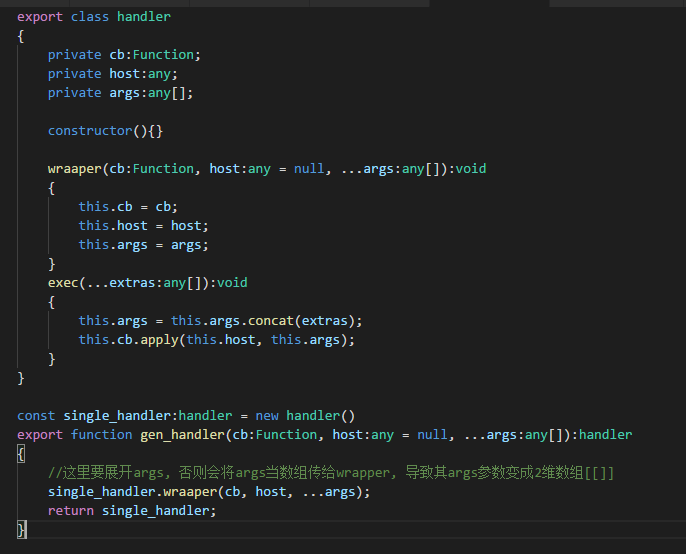This screenshot has width=686, height=554.
Task: Click the 'void' return type after wraaper signature
Action: [471, 169]
